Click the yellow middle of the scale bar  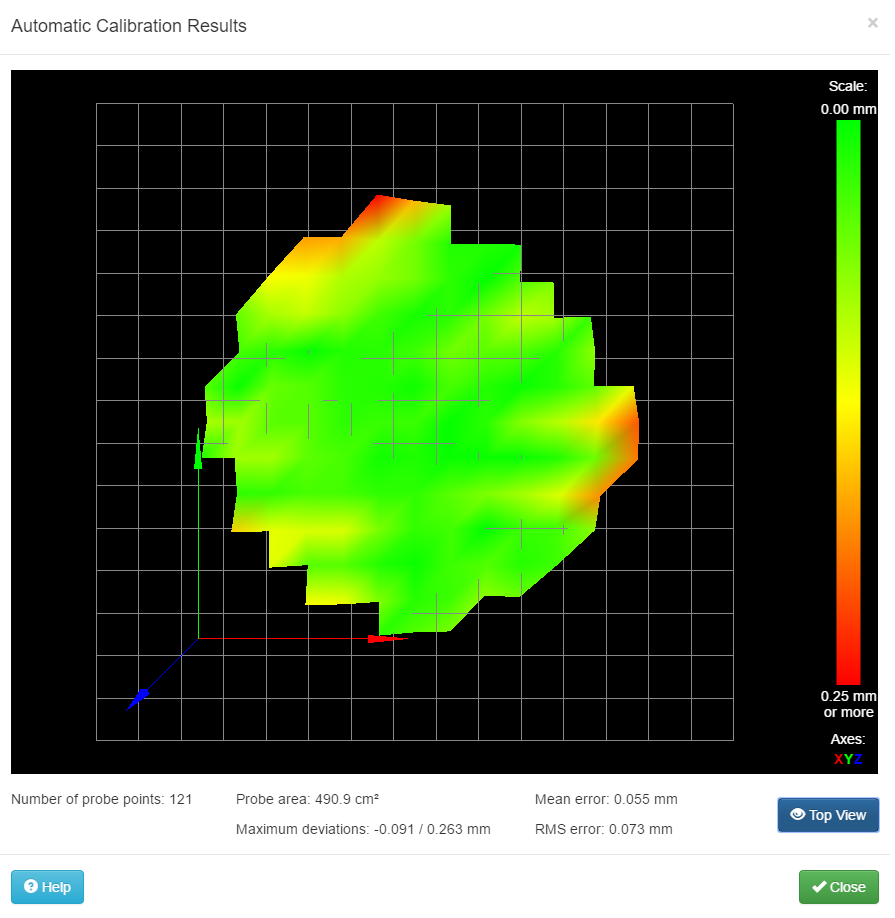click(848, 400)
